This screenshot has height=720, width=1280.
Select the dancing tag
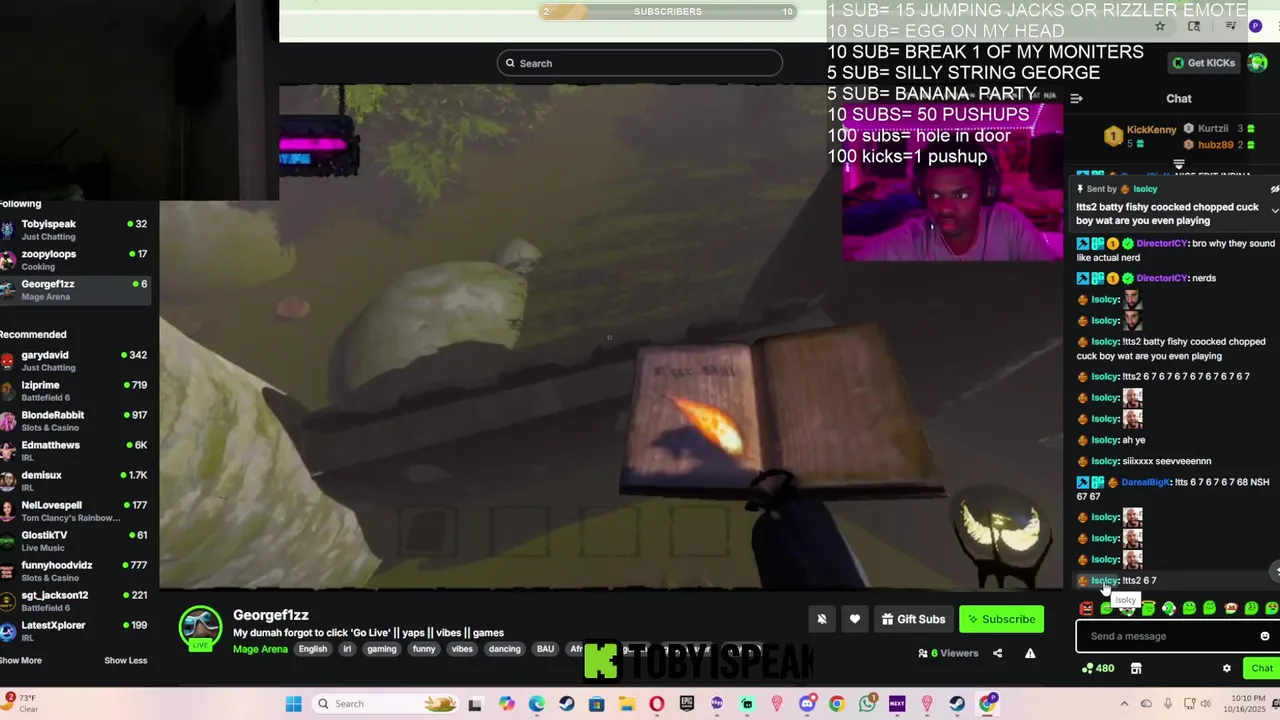pos(504,649)
